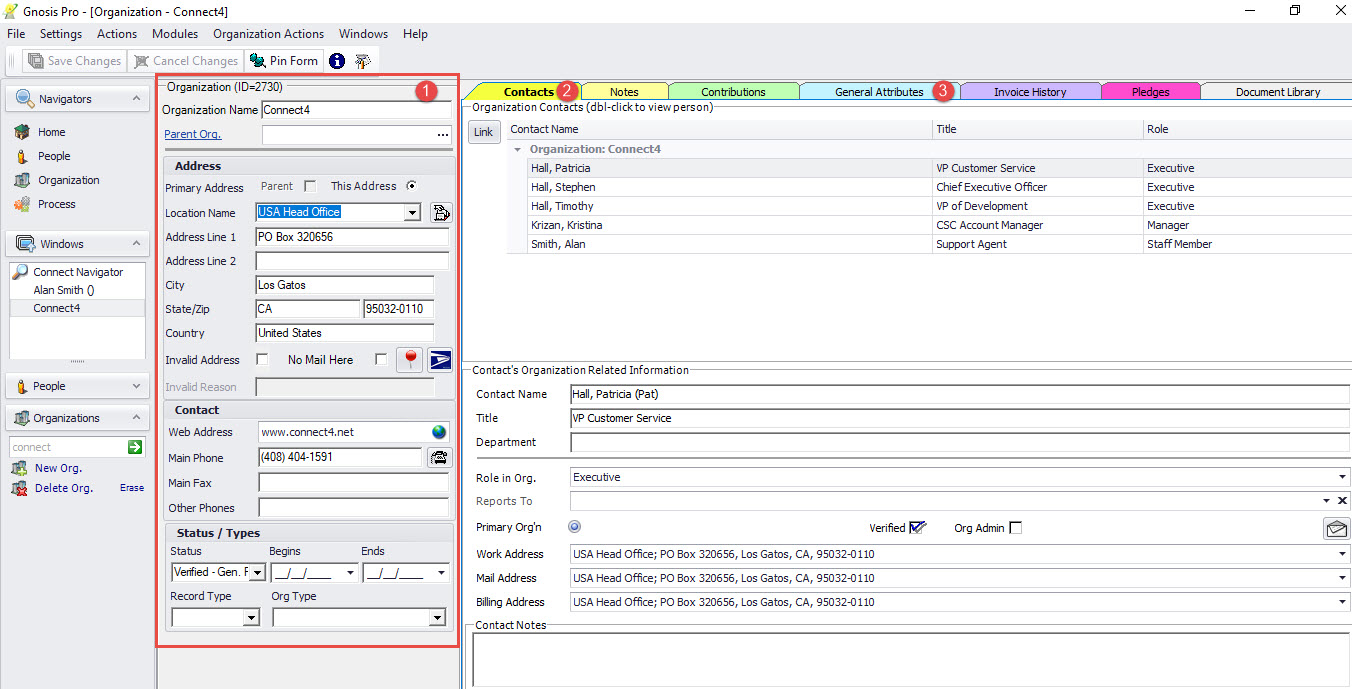1352x689 pixels.
Task: Open the Modules menu
Action: click(175, 34)
